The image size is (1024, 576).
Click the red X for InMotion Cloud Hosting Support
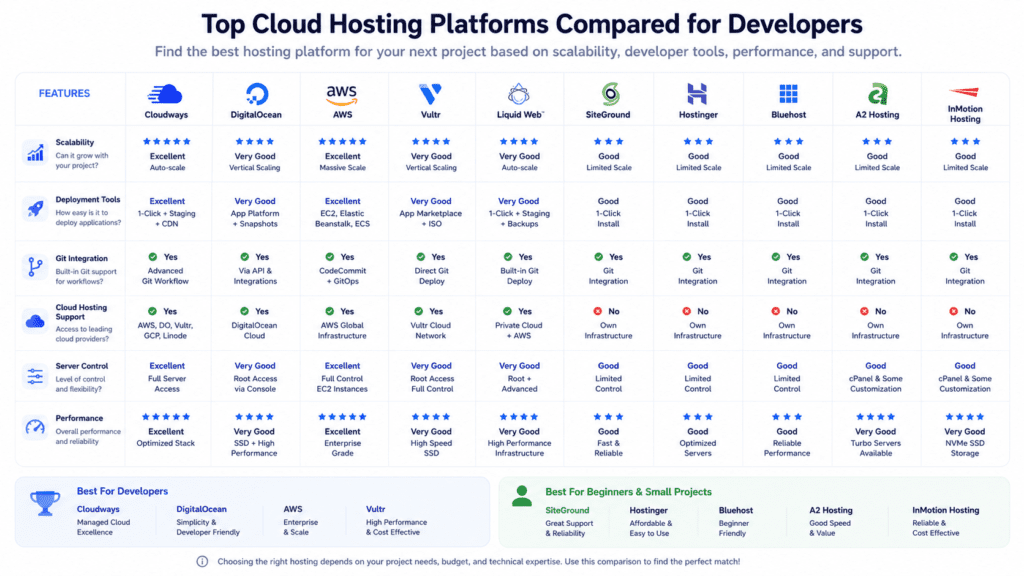pyautogui.click(x=953, y=312)
